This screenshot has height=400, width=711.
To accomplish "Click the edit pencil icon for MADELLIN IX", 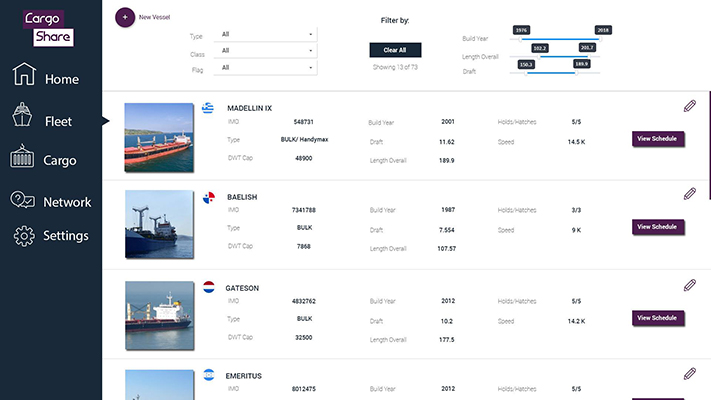I will 689,106.
